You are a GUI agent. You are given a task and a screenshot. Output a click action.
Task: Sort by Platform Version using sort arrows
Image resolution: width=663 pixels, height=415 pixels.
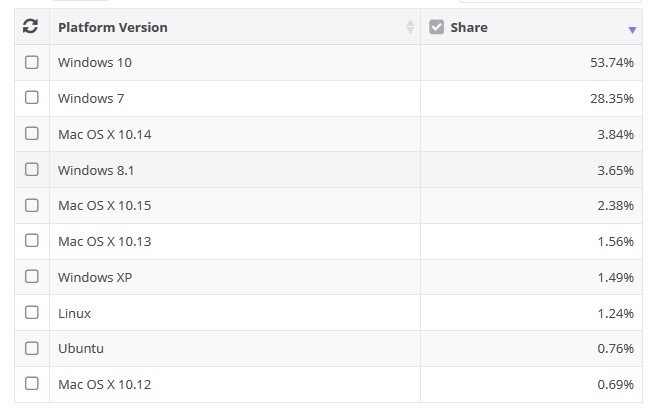(410, 27)
